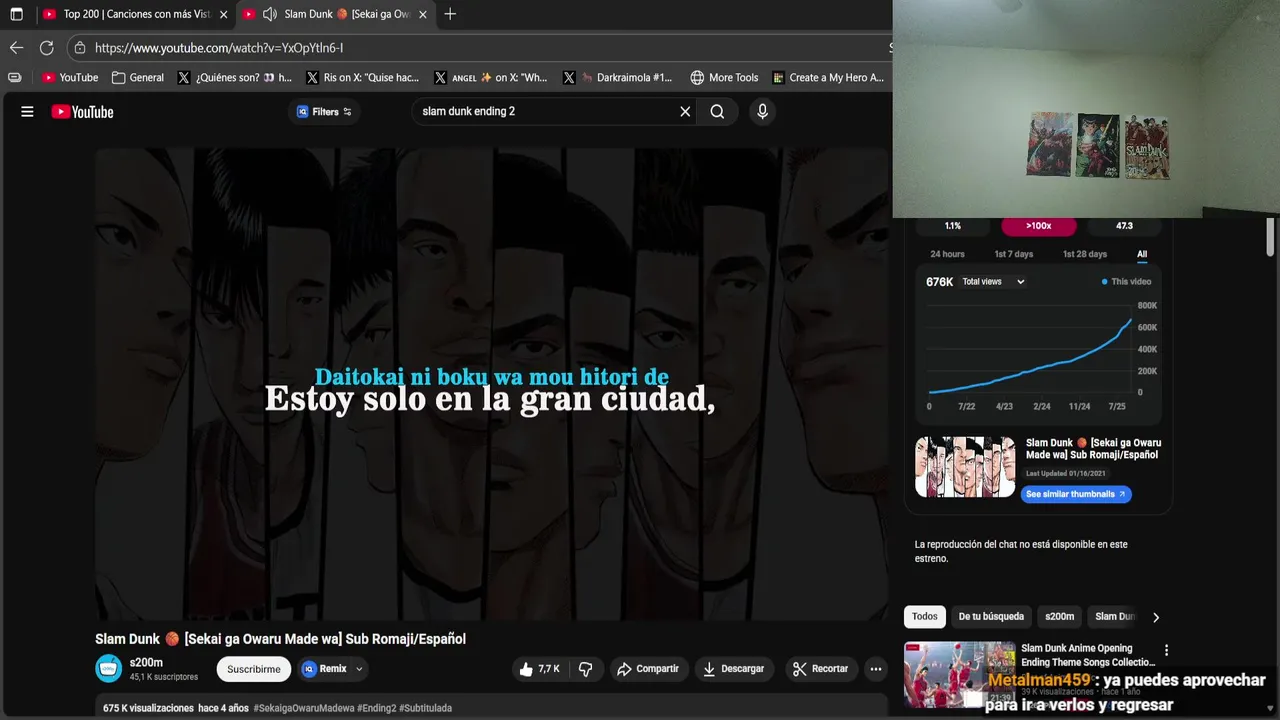1280x720 pixels.
Task: Open the YouTube hamburger guide menu
Action: [x=27, y=112]
